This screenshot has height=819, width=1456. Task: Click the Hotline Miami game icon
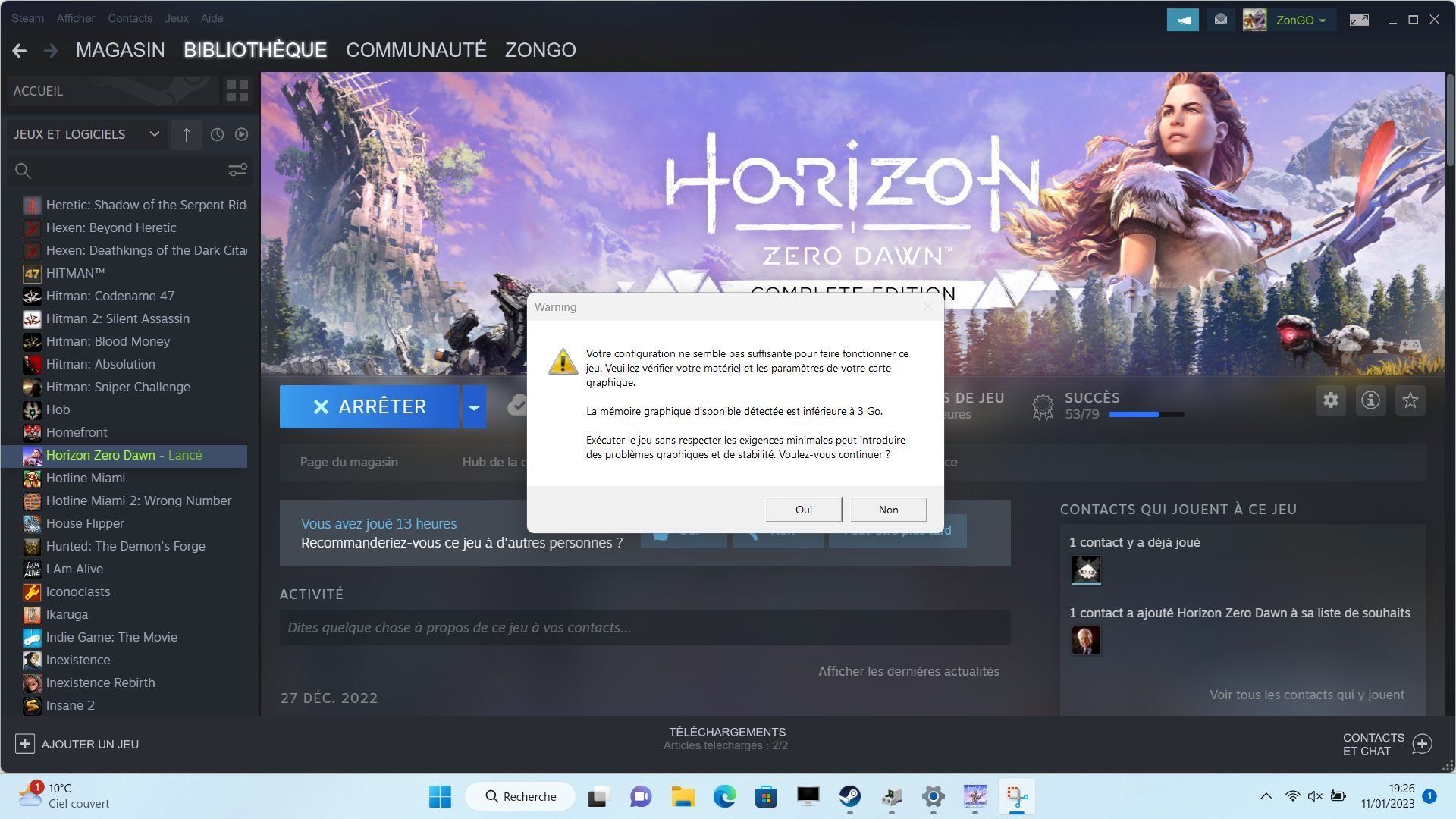point(32,479)
